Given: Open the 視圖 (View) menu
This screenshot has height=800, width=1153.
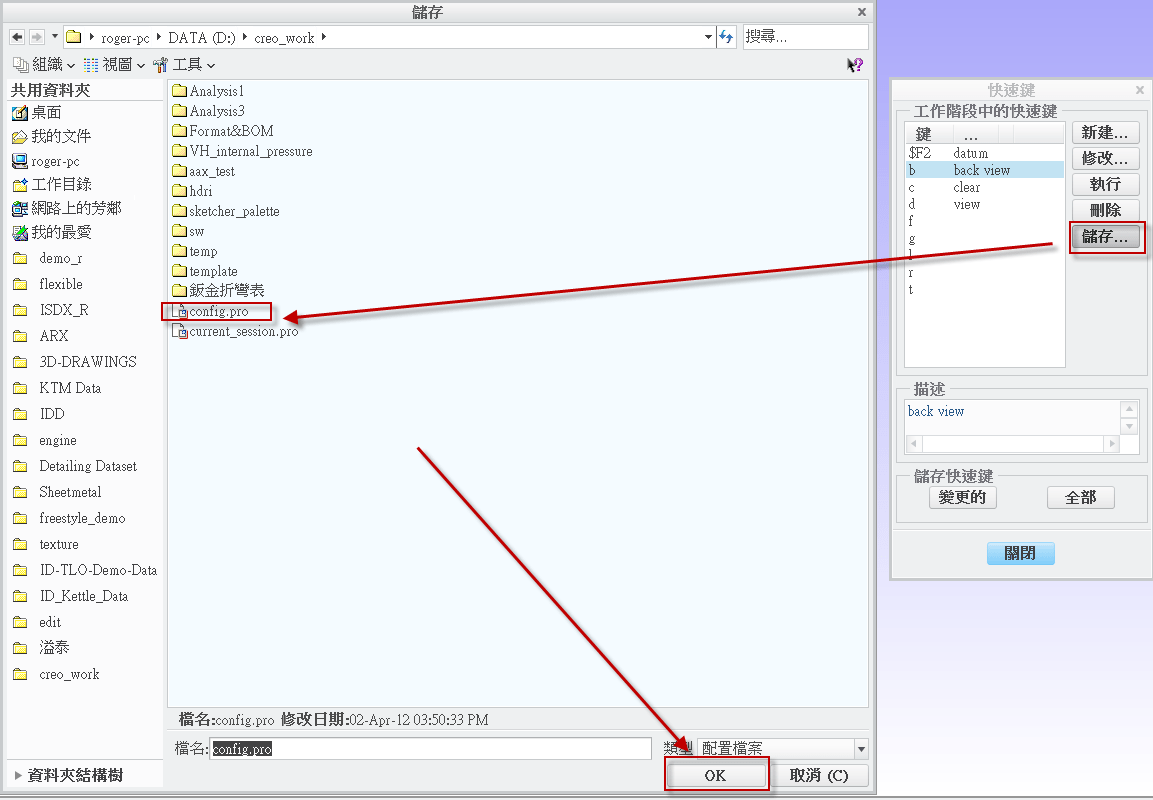Looking at the screenshot, I should [117, 65].
